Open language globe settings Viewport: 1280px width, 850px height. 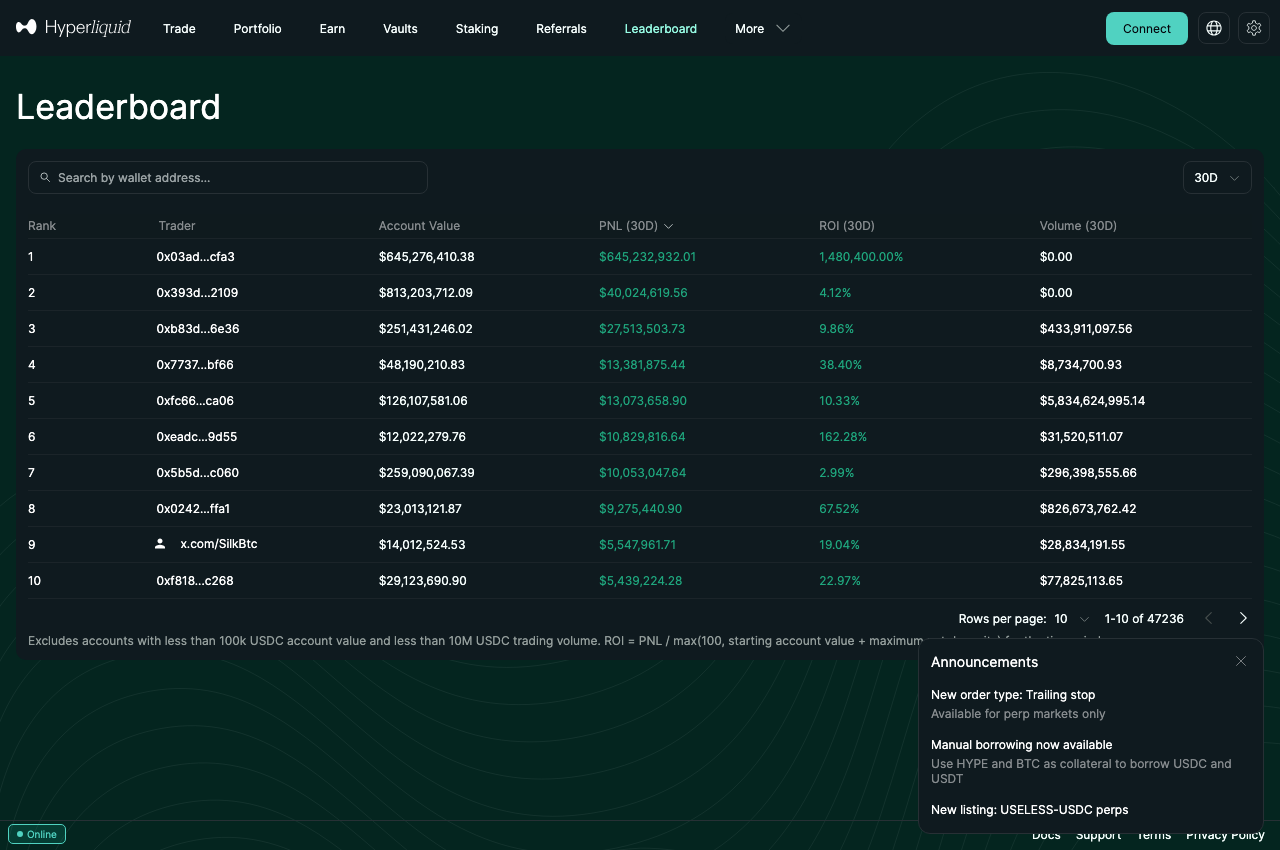(1214, 28)
